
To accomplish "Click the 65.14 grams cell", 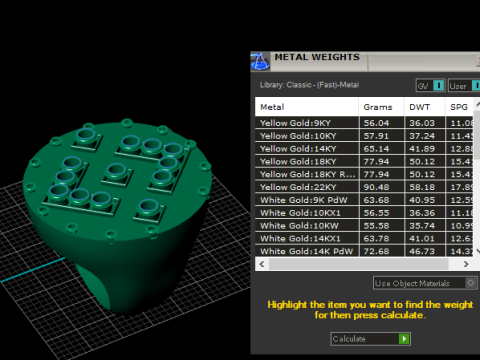I will pyautogui.click(x=382, y=149).
